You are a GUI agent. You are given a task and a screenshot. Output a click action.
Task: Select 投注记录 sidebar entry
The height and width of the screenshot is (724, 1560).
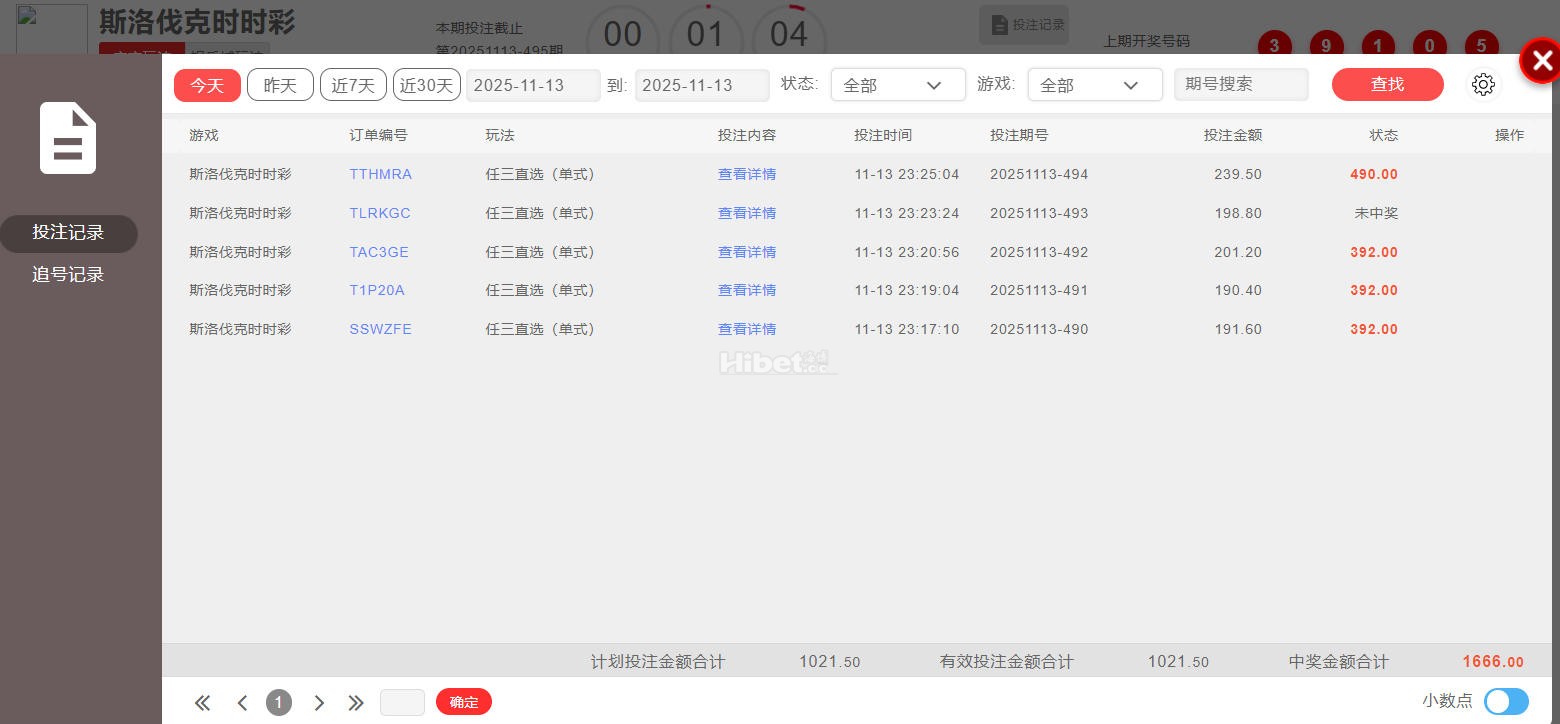67,233
